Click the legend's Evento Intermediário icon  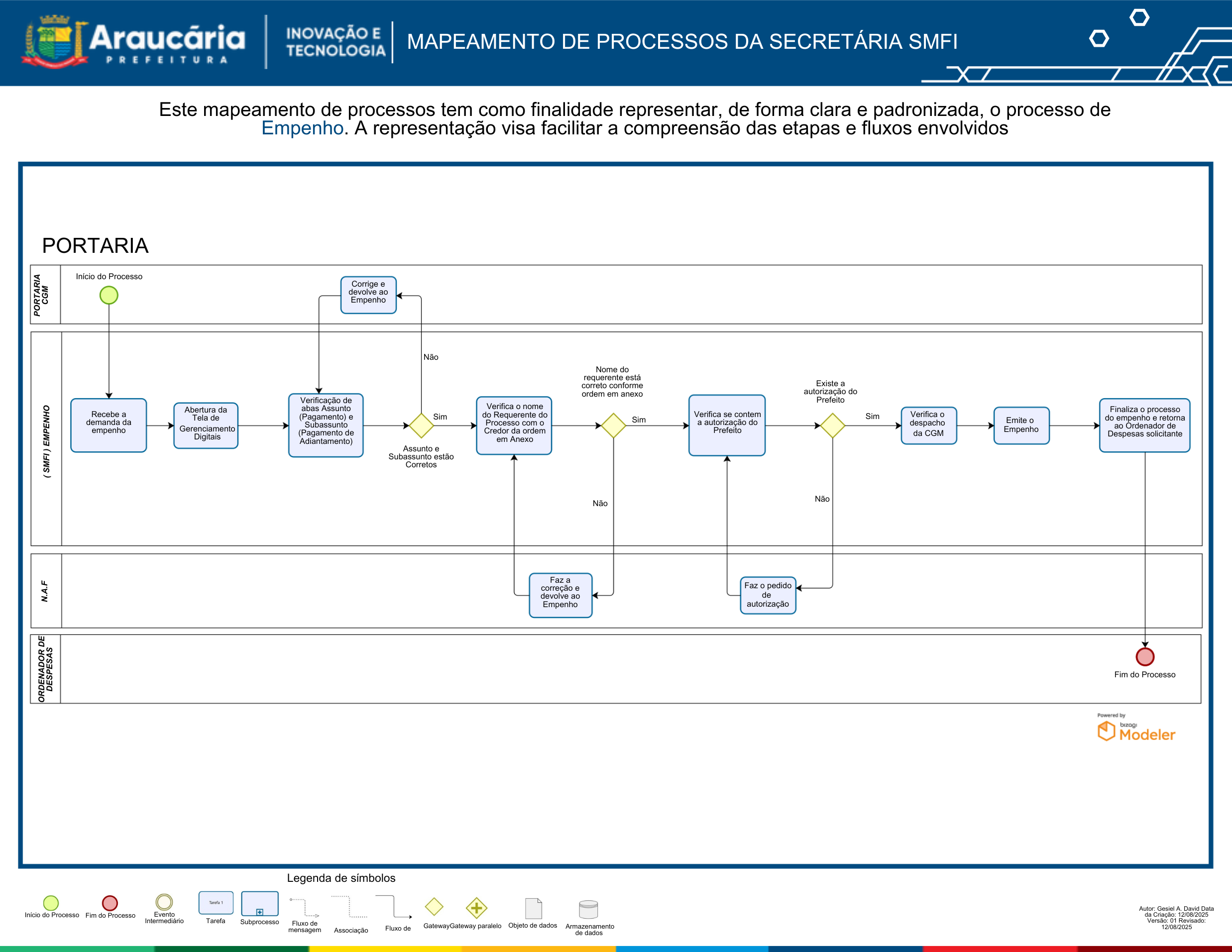[x=164, y=902]
